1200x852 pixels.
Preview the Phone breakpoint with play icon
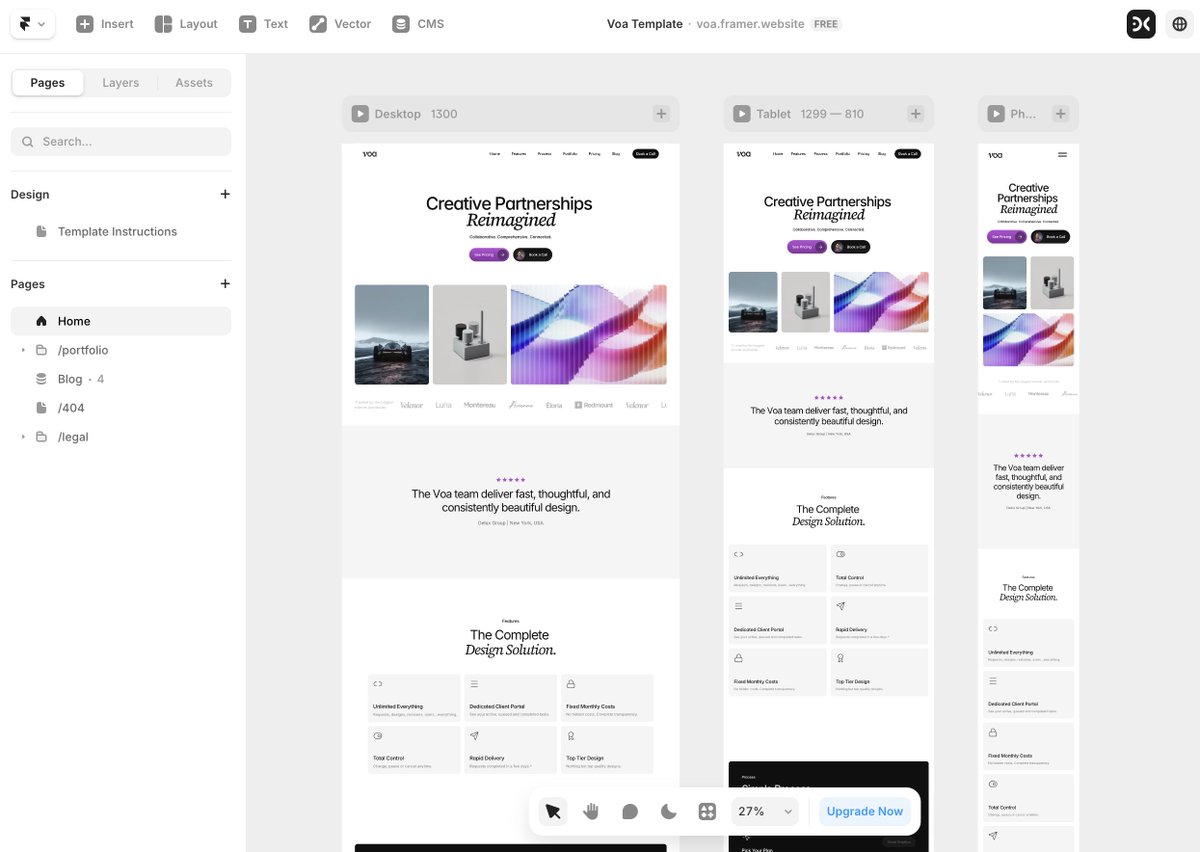(x=996, y=114)
